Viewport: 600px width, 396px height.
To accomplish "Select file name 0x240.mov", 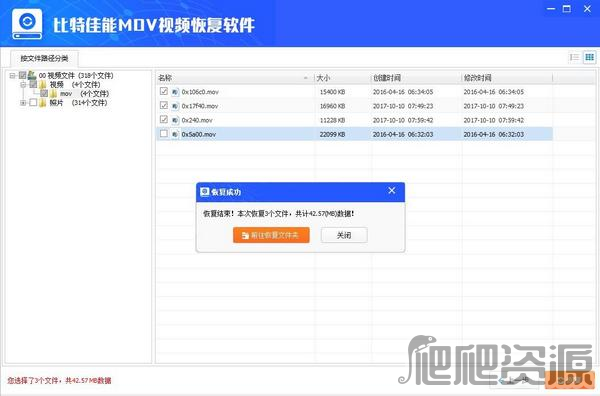I will [197, 120].
